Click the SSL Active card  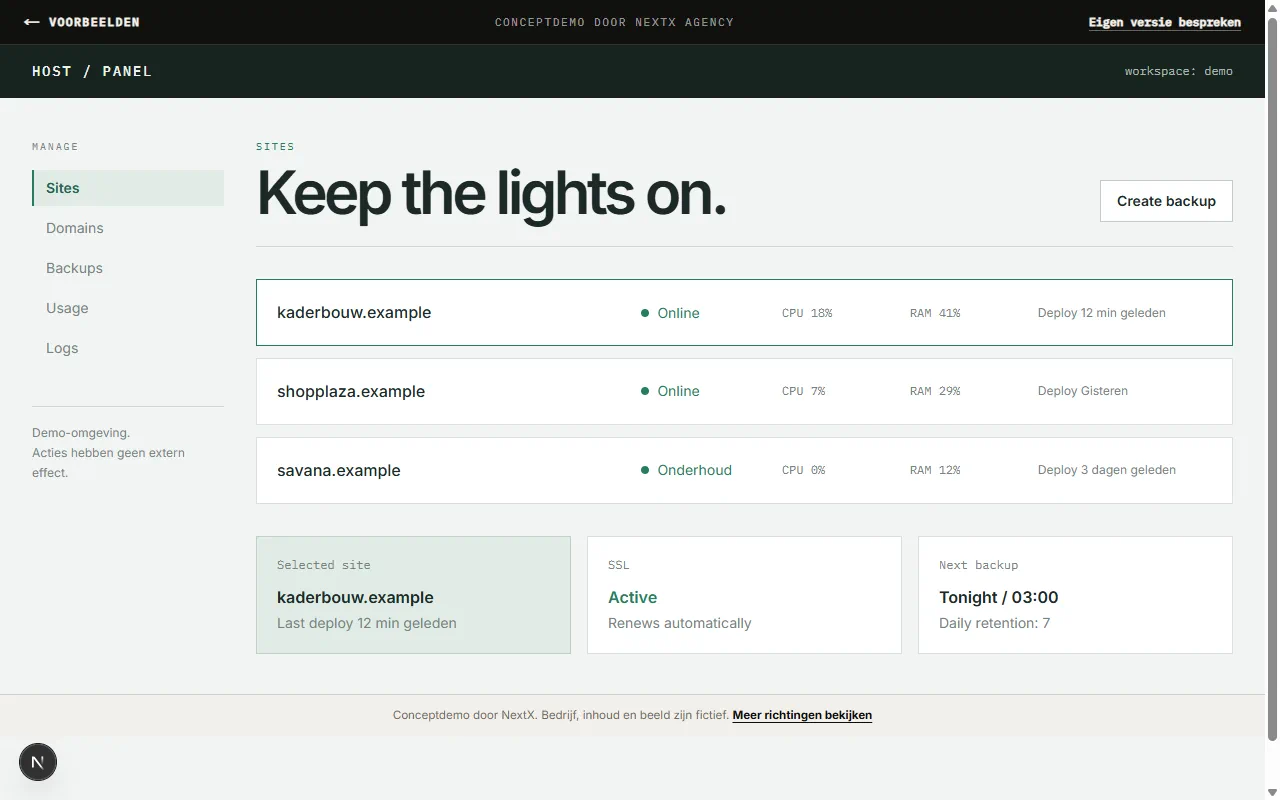pyautogui.click(x=744, y=595)
